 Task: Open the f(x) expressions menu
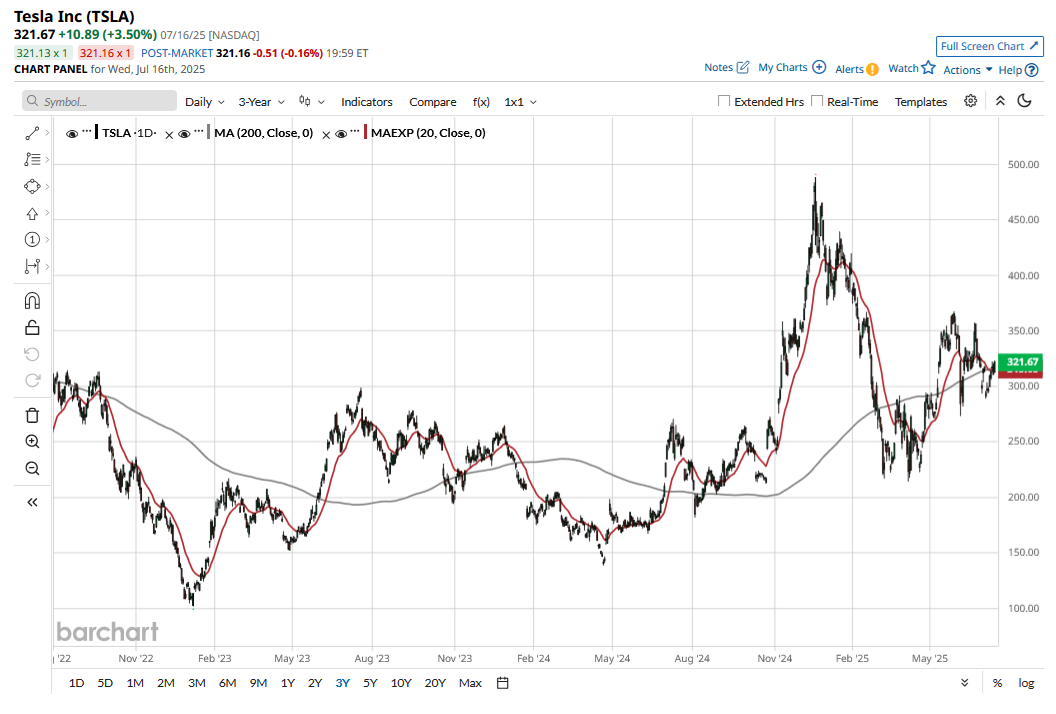481,102
